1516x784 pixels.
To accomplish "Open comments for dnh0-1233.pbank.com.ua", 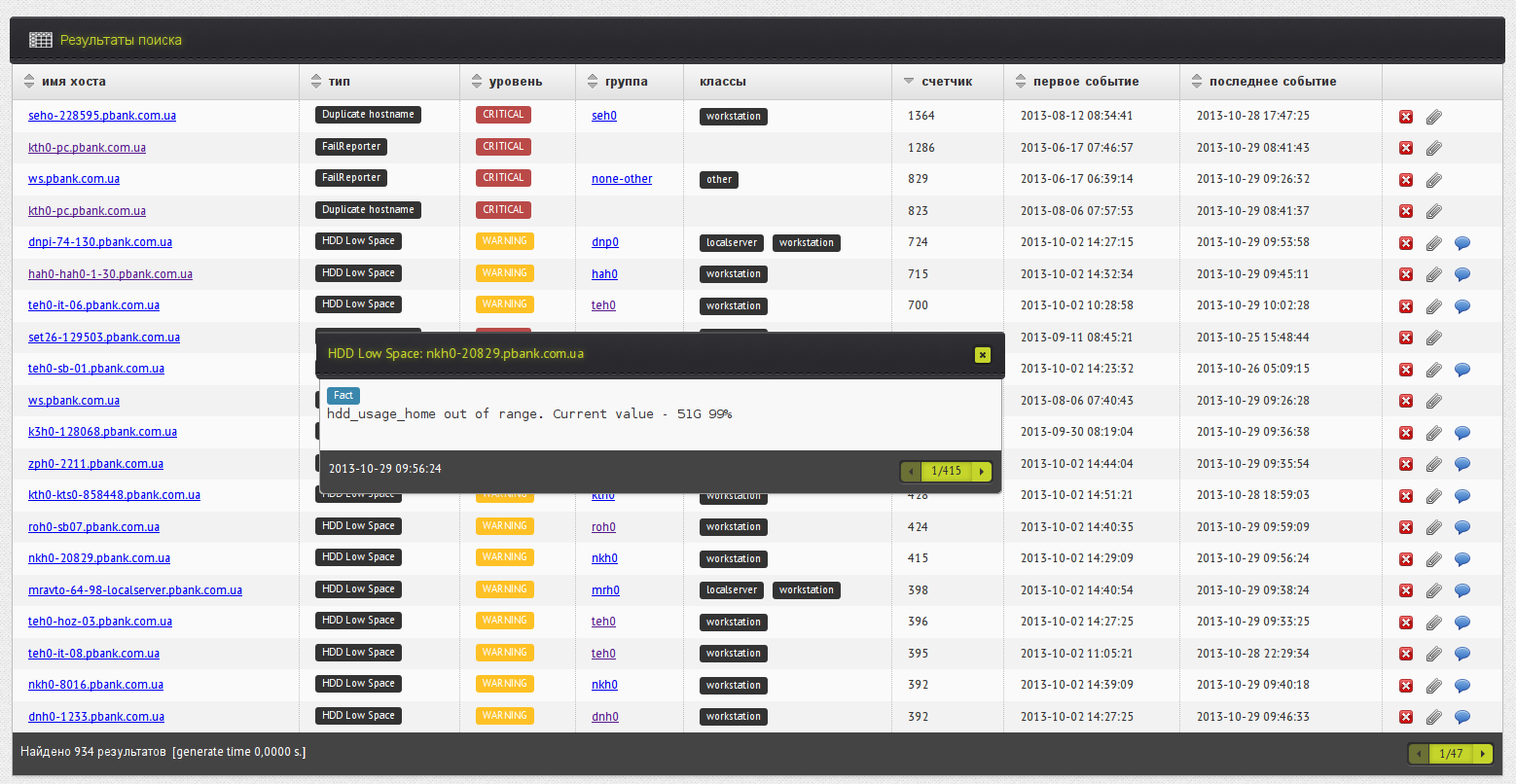I will pos(1462,717).
